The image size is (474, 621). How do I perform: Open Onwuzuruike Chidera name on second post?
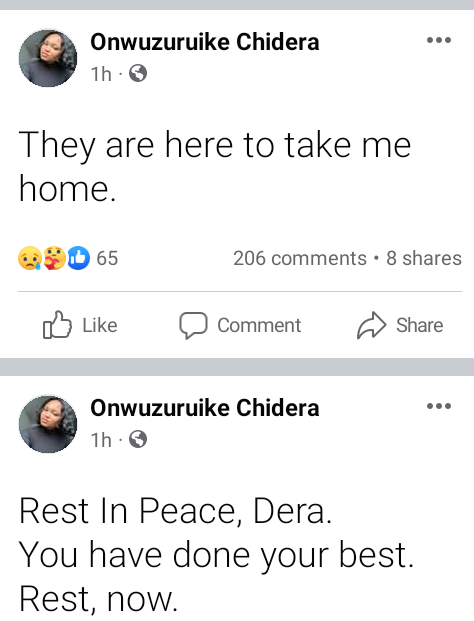(205, 408)
